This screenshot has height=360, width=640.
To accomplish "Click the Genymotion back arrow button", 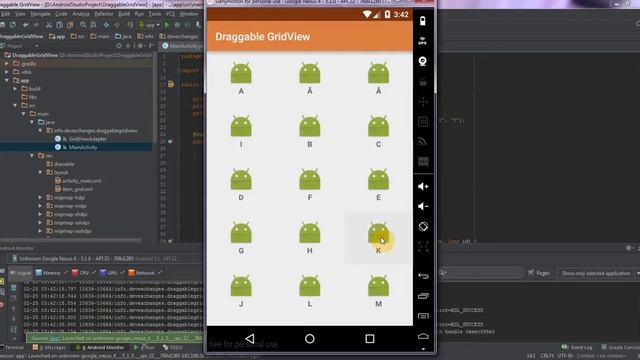I will [x=423, y=276].
